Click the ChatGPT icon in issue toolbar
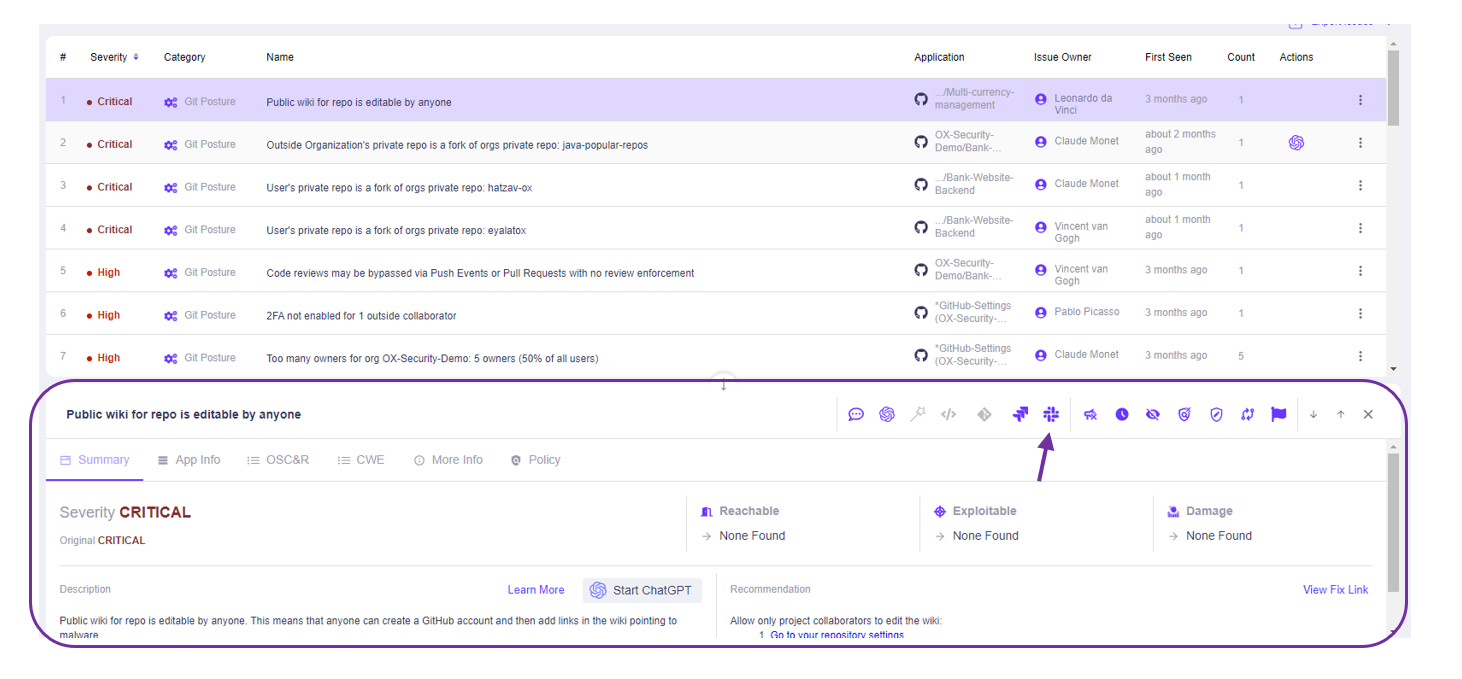This screenshot has width=1462, height=679. tap(886, 414)
